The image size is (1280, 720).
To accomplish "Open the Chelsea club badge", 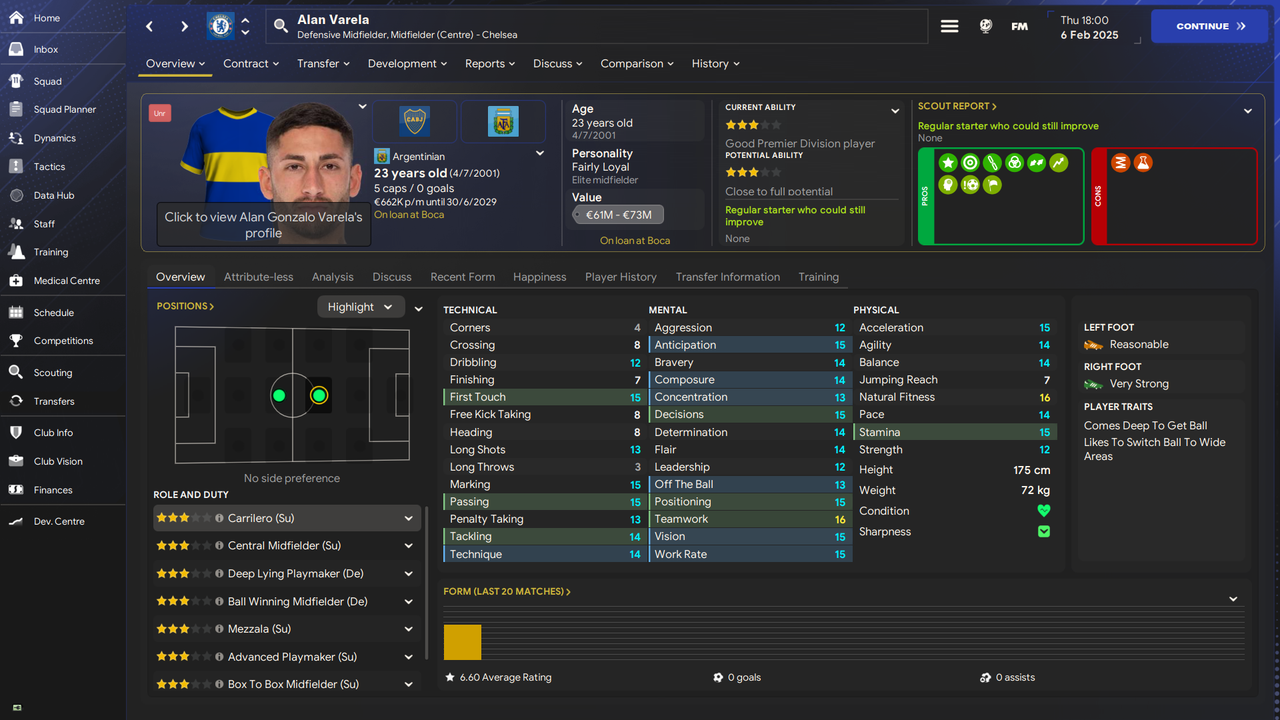I will pyautogui.click(x=220, y=26).
